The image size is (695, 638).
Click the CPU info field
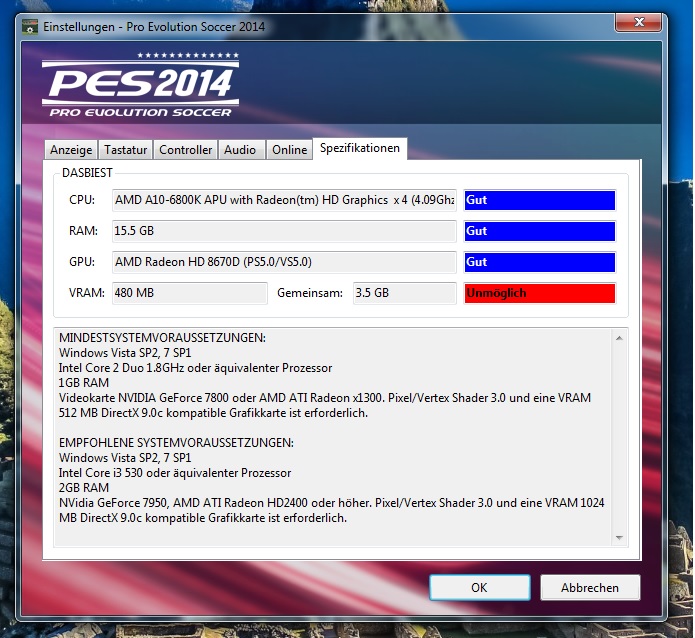(284, 200)
